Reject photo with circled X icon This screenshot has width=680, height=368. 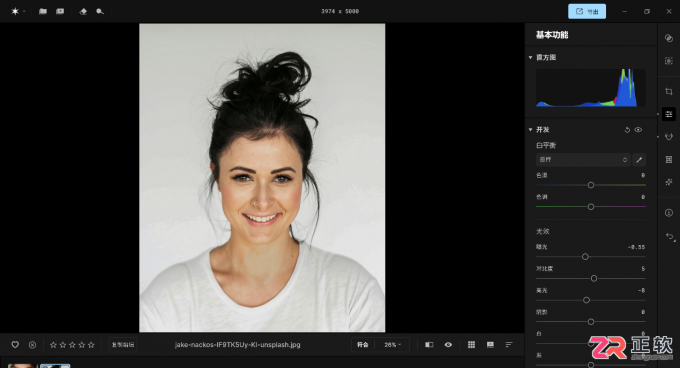coord(32,345)
